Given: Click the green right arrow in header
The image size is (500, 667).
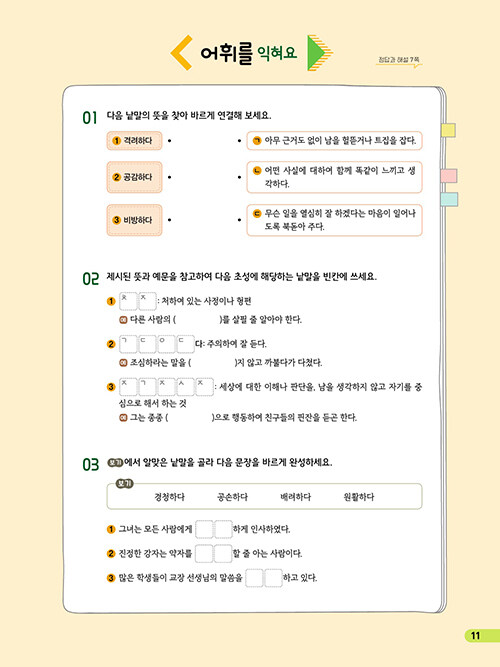Looking at the screenshot, I should [x=320, y=53].
